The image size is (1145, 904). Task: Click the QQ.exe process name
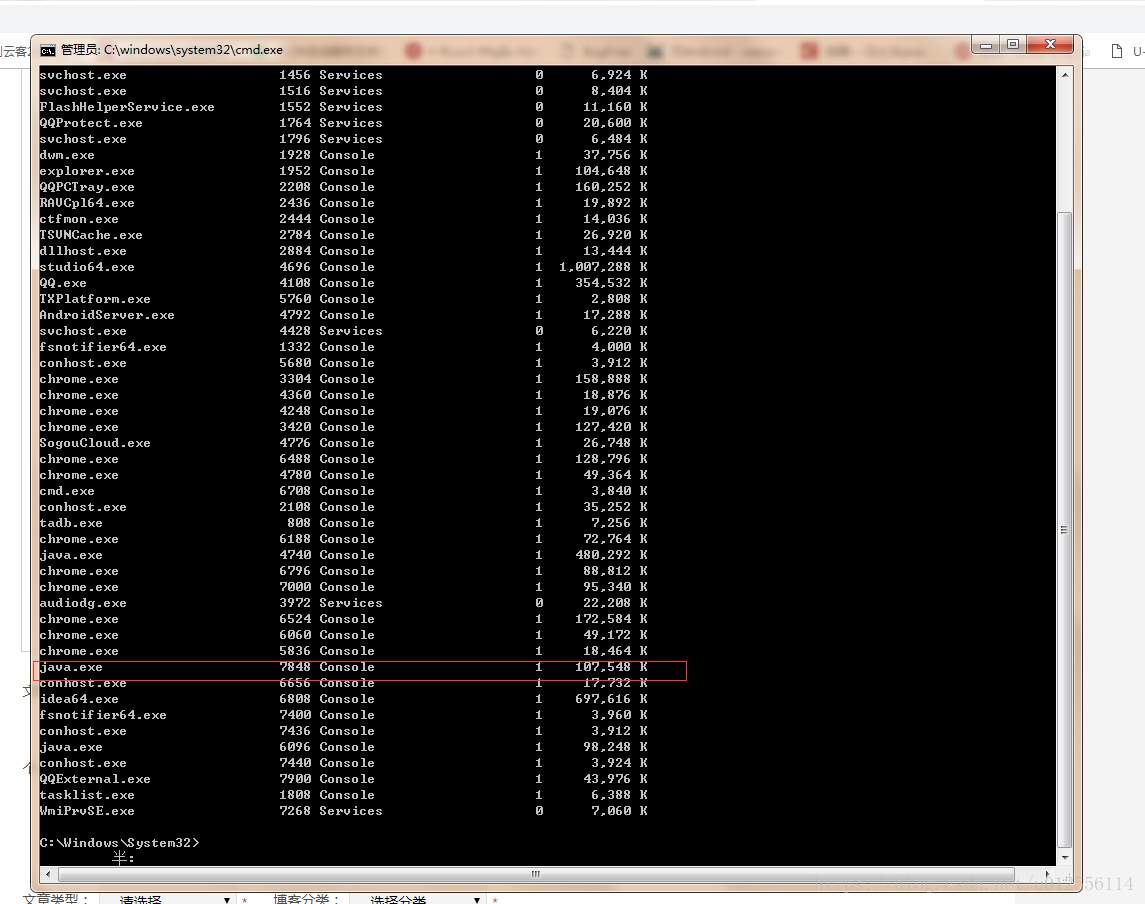pos(63,283)
